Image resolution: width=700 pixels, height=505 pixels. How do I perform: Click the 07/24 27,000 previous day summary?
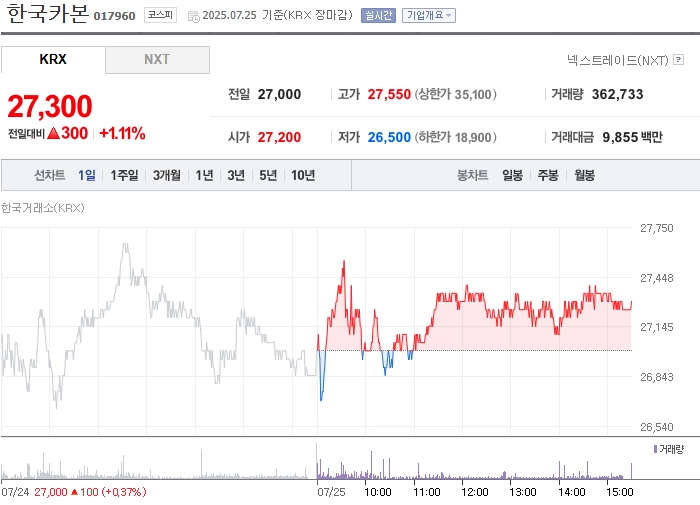click(74, 492)
